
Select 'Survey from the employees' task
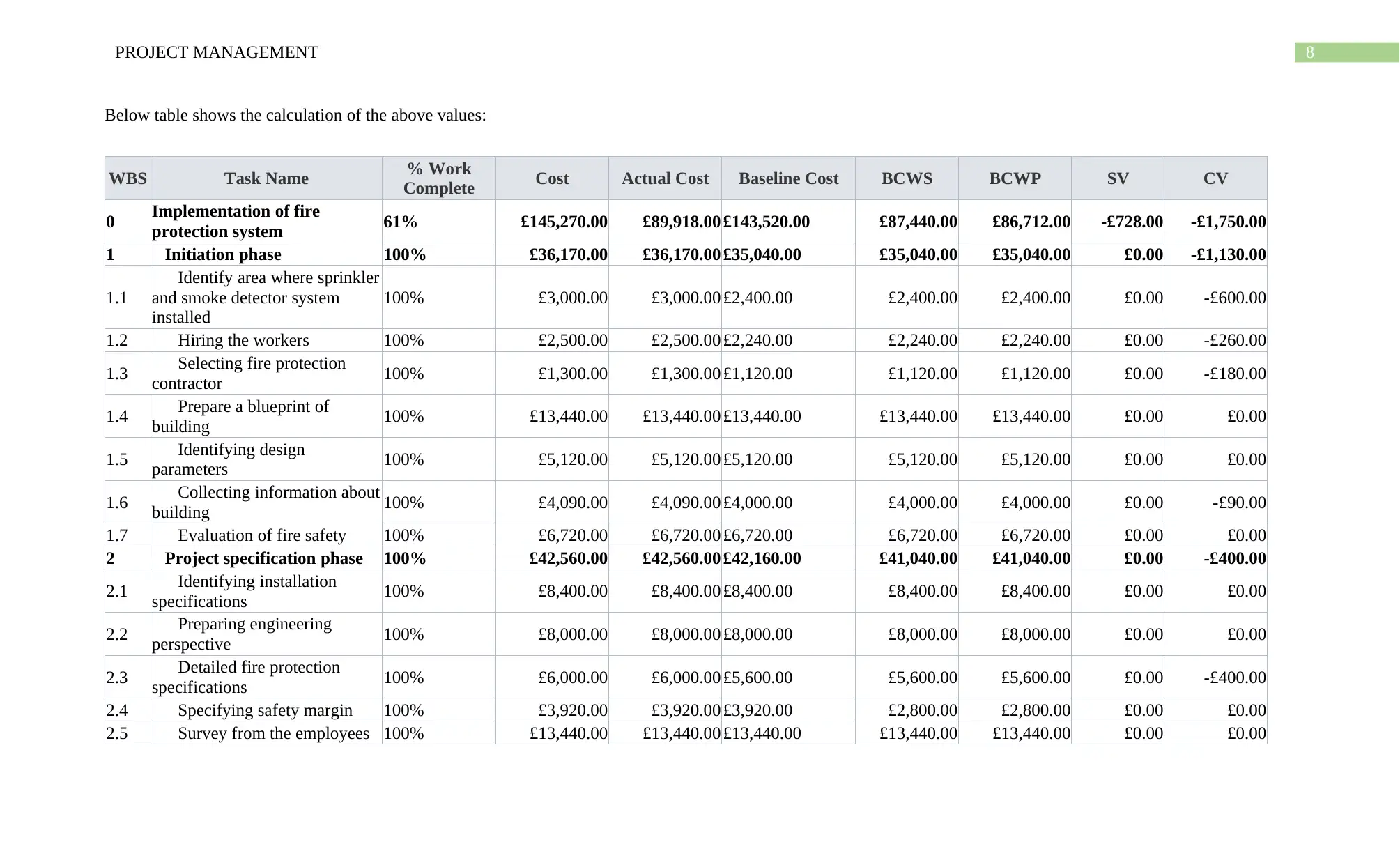pyautogui.click(x=273, y=733)
